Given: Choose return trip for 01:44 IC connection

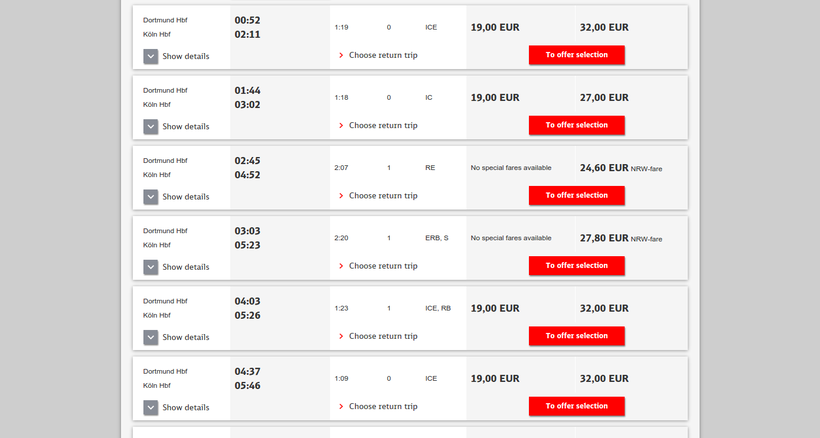Looking at the screenshot, I should point(382,125).
